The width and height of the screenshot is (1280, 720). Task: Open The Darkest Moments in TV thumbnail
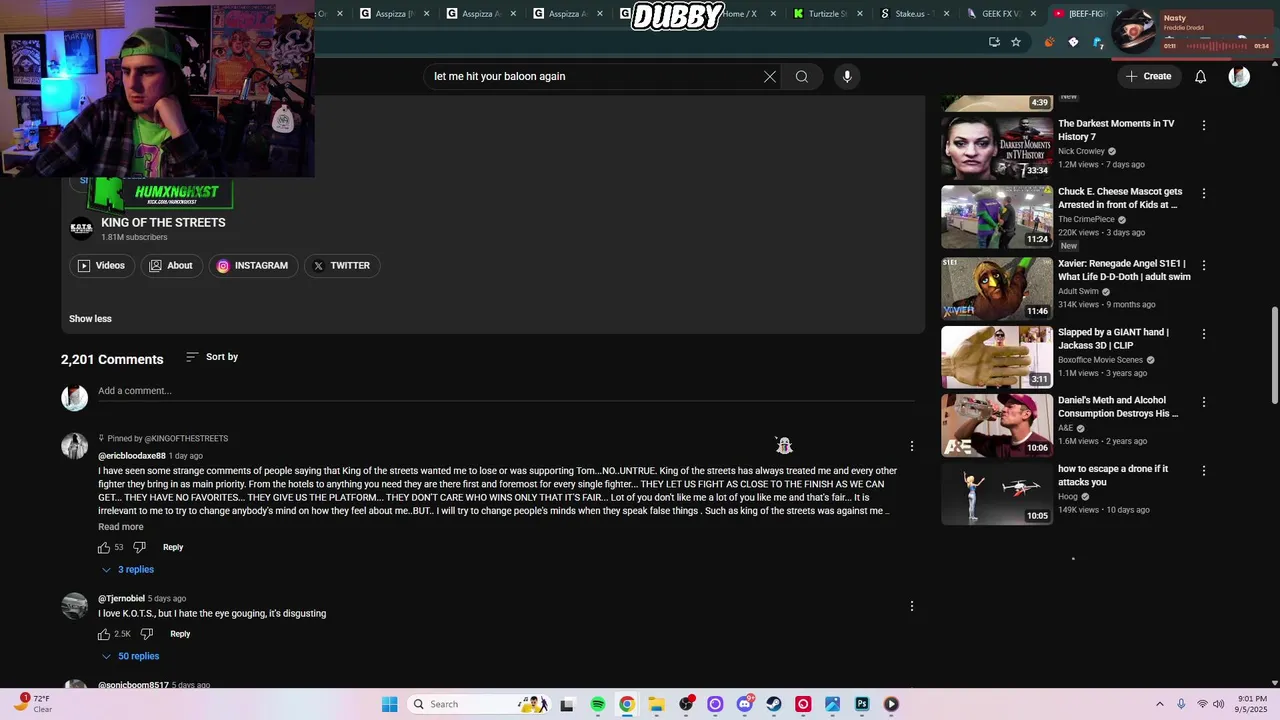pyautogui.click(x=997, y=148)
